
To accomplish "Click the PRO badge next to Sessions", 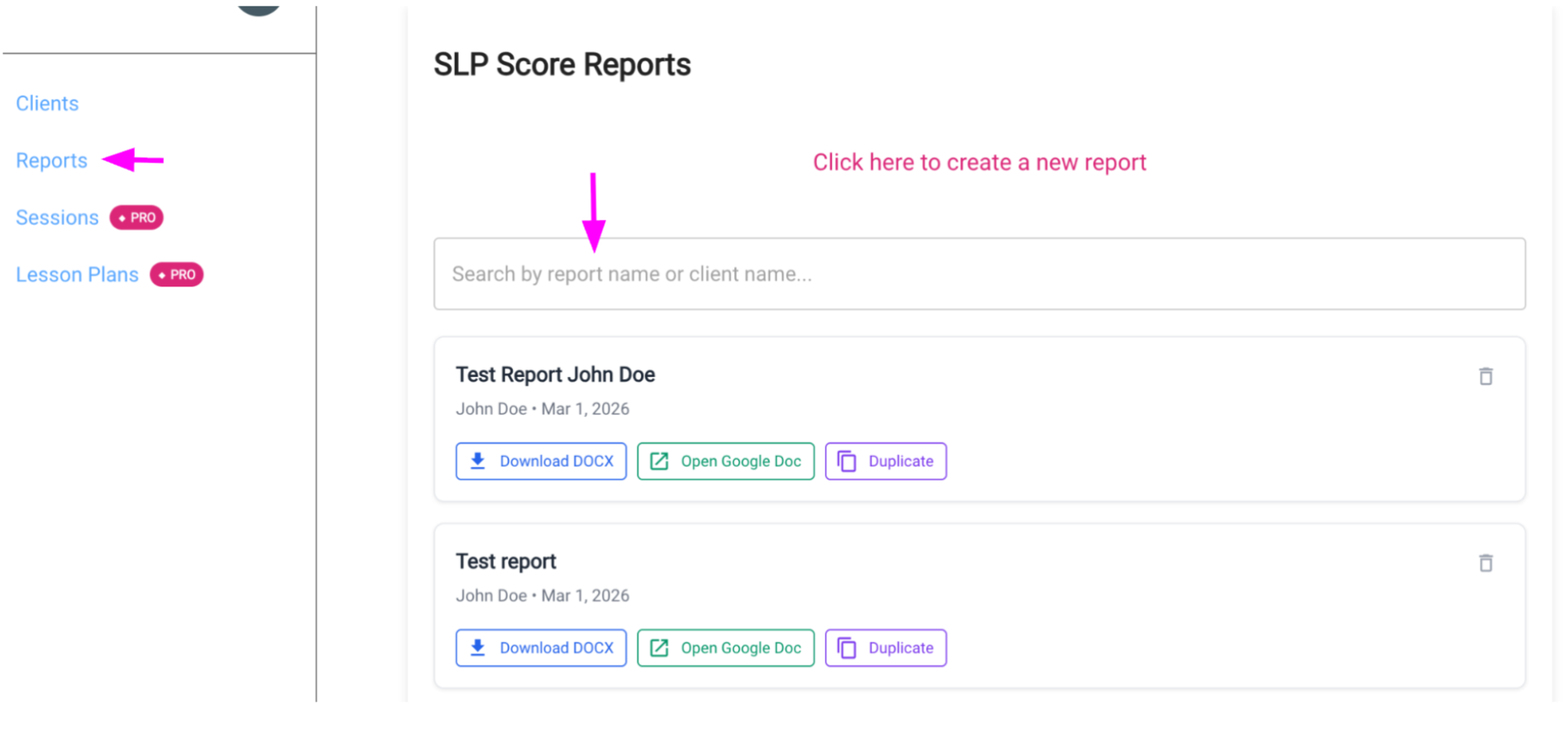I will [136, 217].
